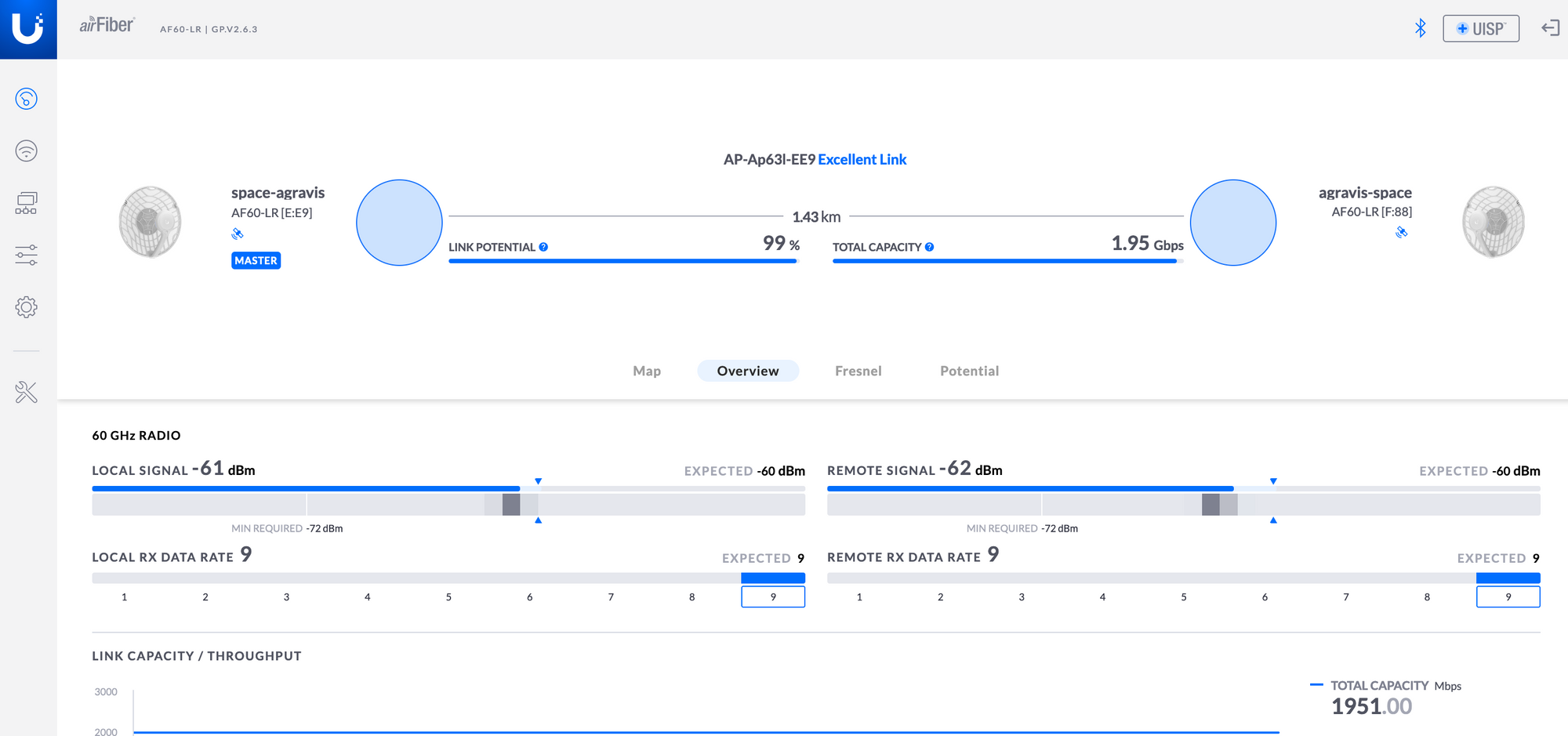1568x736 pixels.
Task: Click the UISP button
Action: click(x=1481, y=28)
